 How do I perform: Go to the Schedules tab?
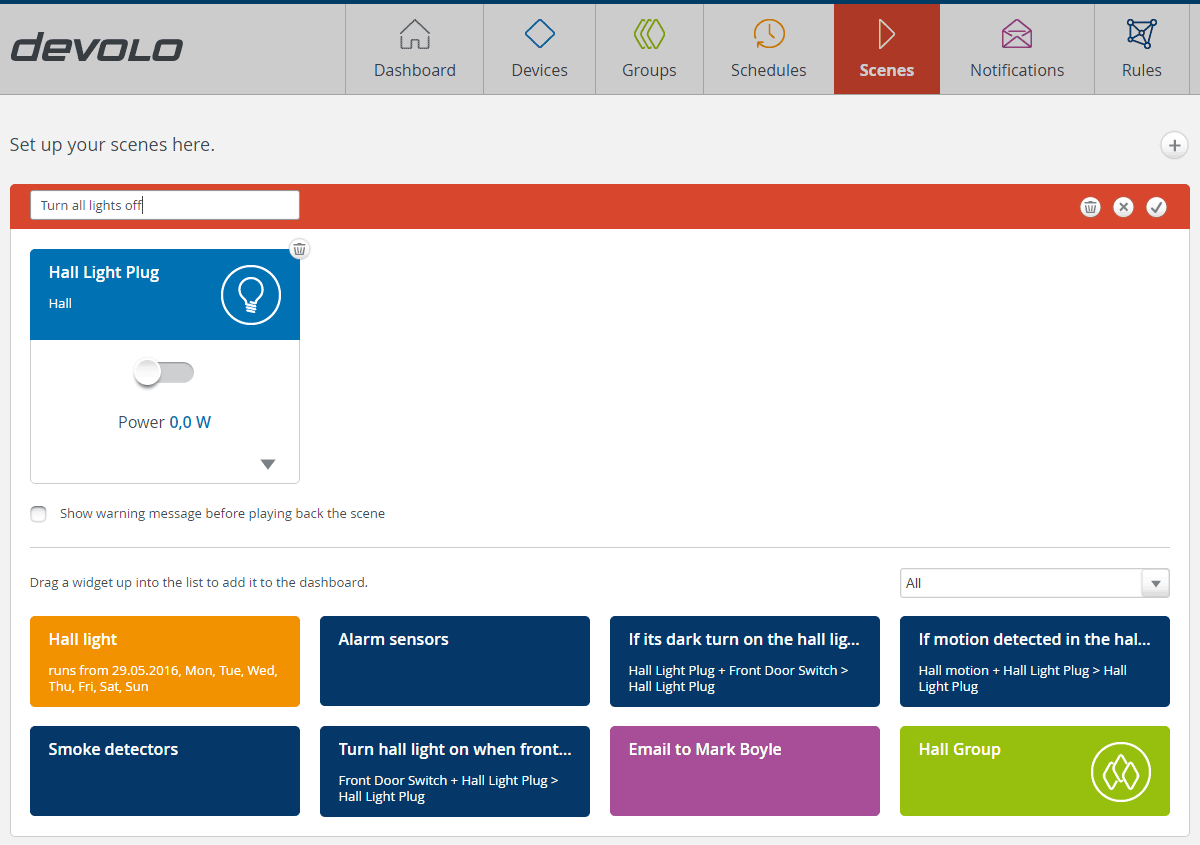[768, 49]
